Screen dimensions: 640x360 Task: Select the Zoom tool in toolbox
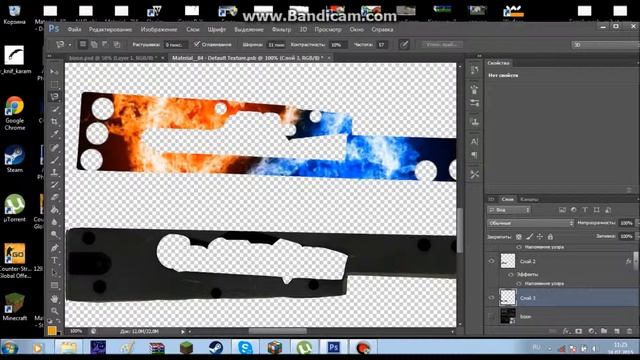(54, 311)
